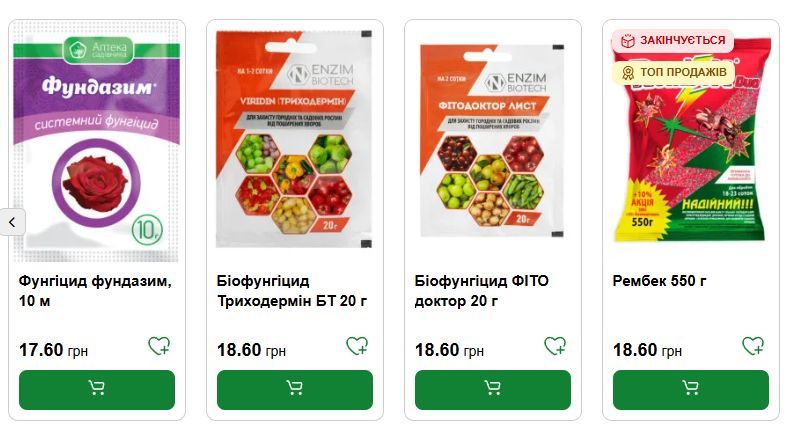The image size is (792, 436).
Task: Toggle favorite heart for ФІТО доктор 20 г
Action: [x=555, y=346]
